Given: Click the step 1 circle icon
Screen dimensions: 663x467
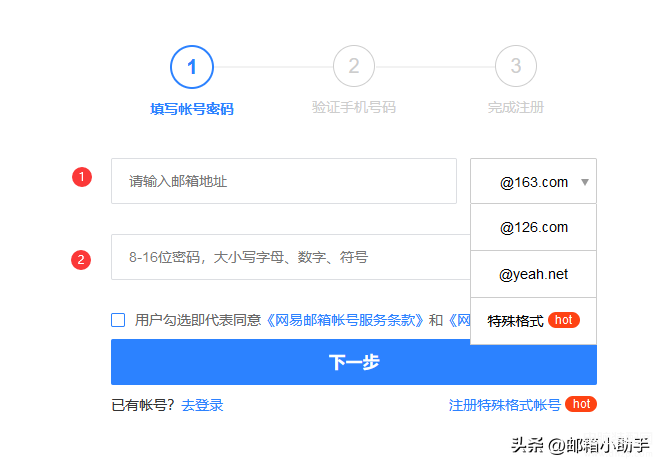Looking at the screenshot, I should pos(192,67).
